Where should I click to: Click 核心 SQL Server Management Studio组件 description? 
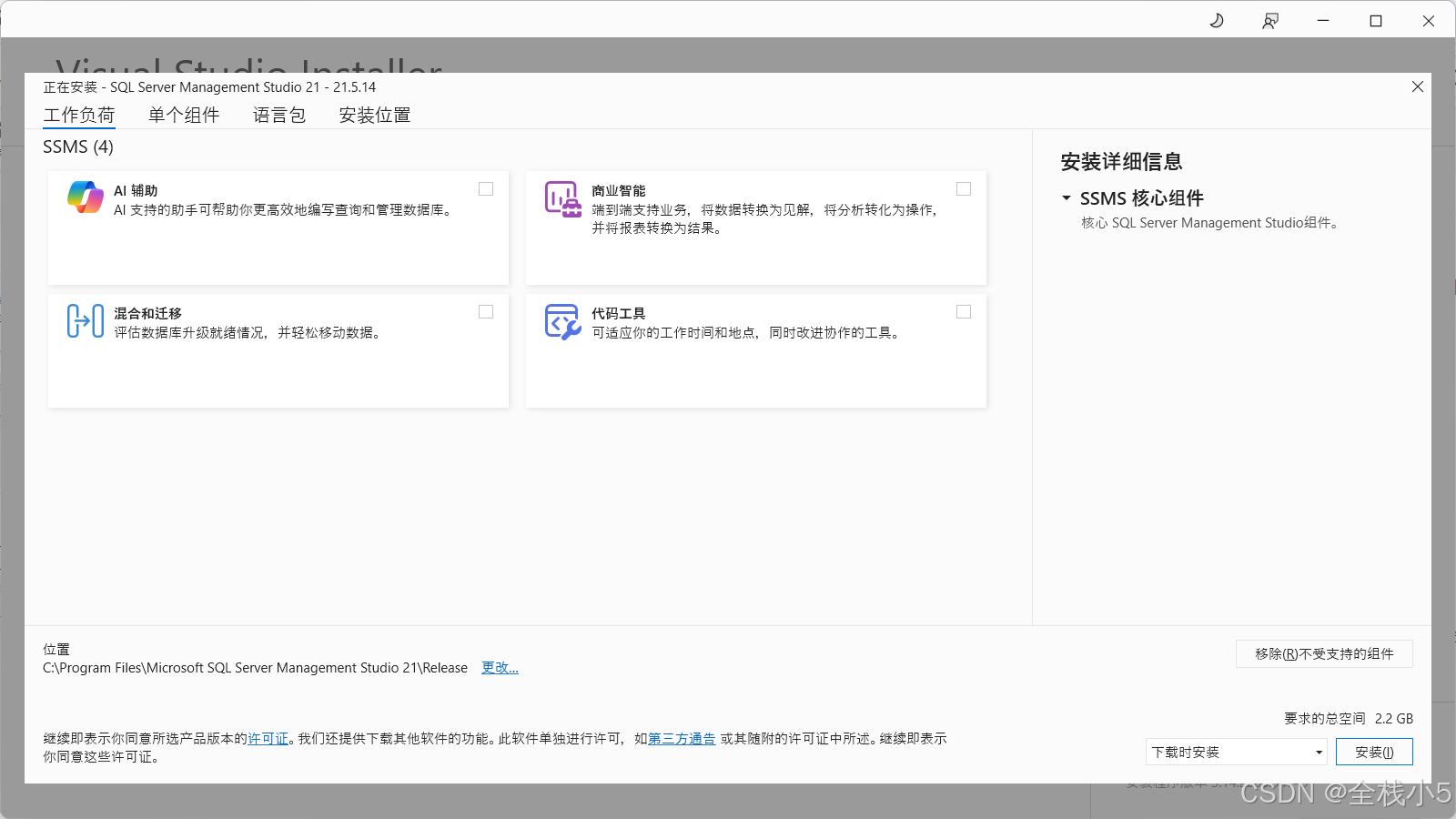[1212, 223]
